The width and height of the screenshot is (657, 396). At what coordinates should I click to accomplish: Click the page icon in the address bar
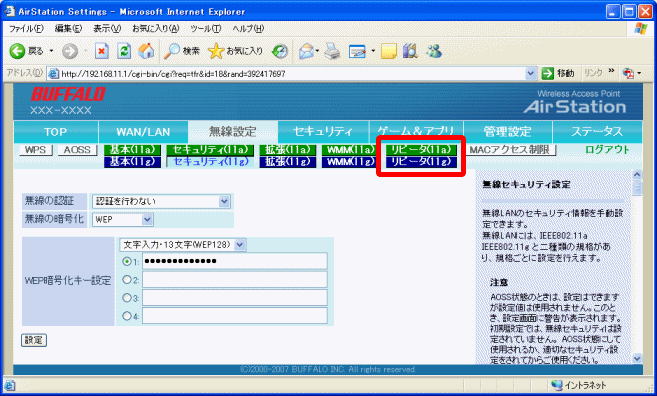click(53, 74)
